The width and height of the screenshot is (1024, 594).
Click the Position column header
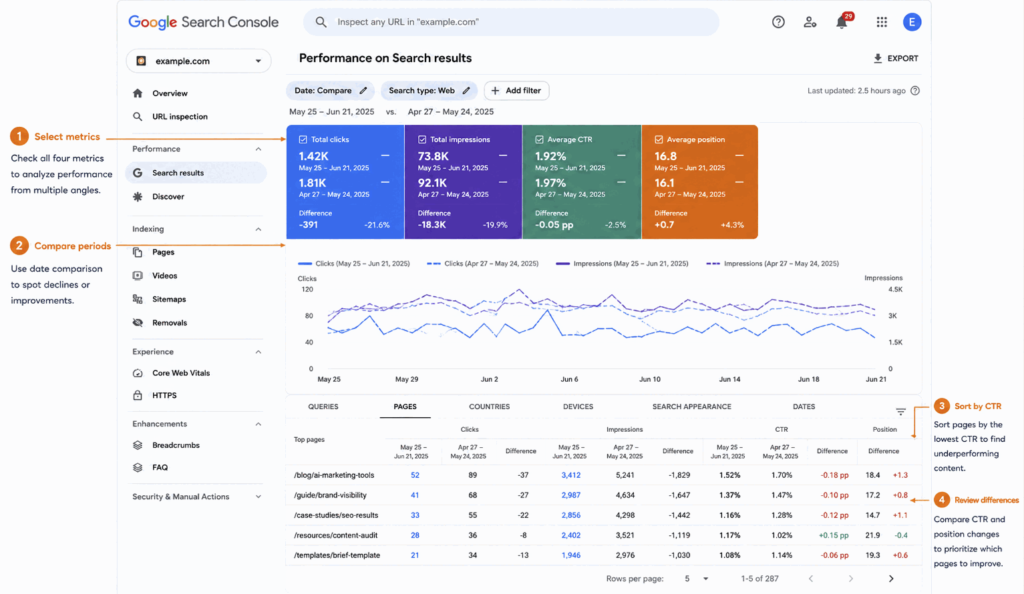point(884,430)
